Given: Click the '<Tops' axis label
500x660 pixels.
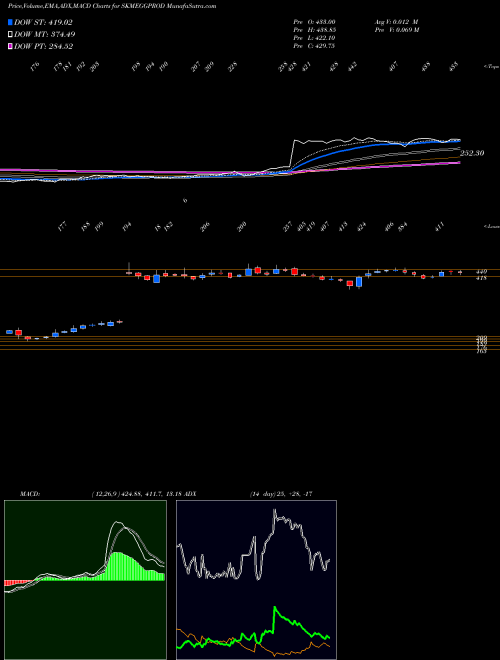Looking at the screenshot, I should click(491, 67).
